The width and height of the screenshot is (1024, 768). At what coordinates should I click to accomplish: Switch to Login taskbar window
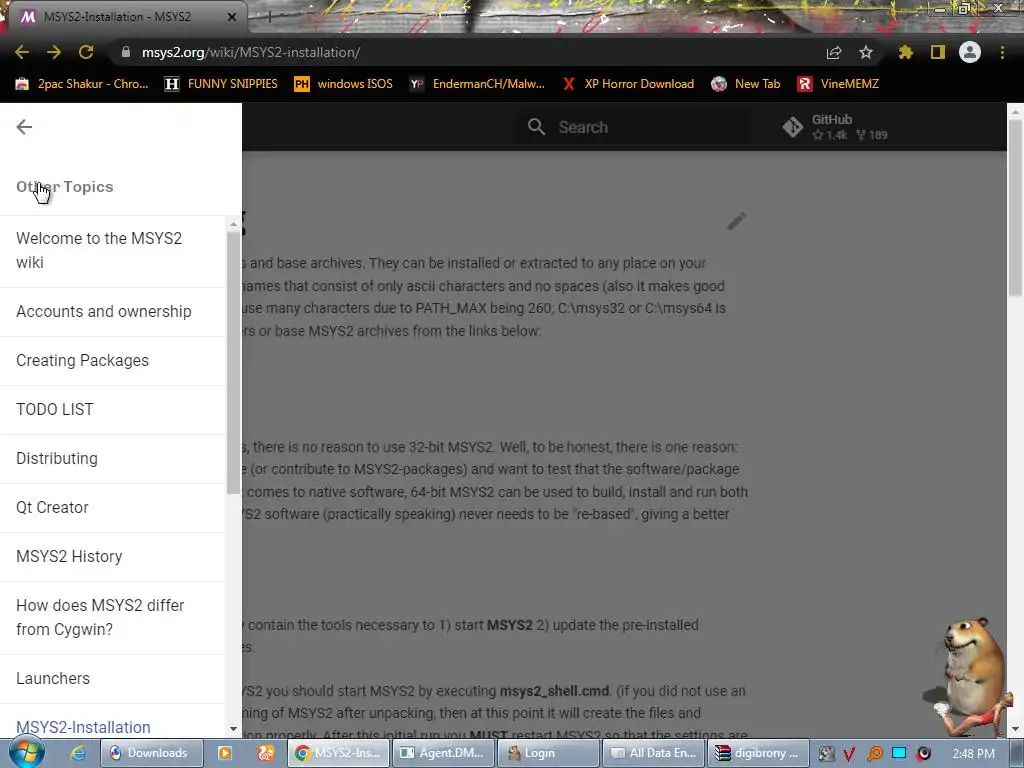[x=548, y=753]
